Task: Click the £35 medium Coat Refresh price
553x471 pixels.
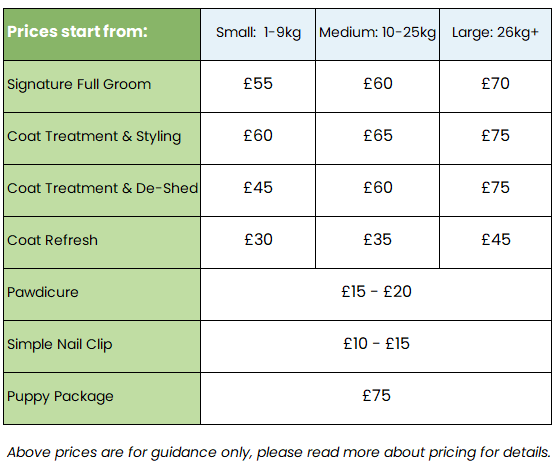Action: click(x=378, y=240)
